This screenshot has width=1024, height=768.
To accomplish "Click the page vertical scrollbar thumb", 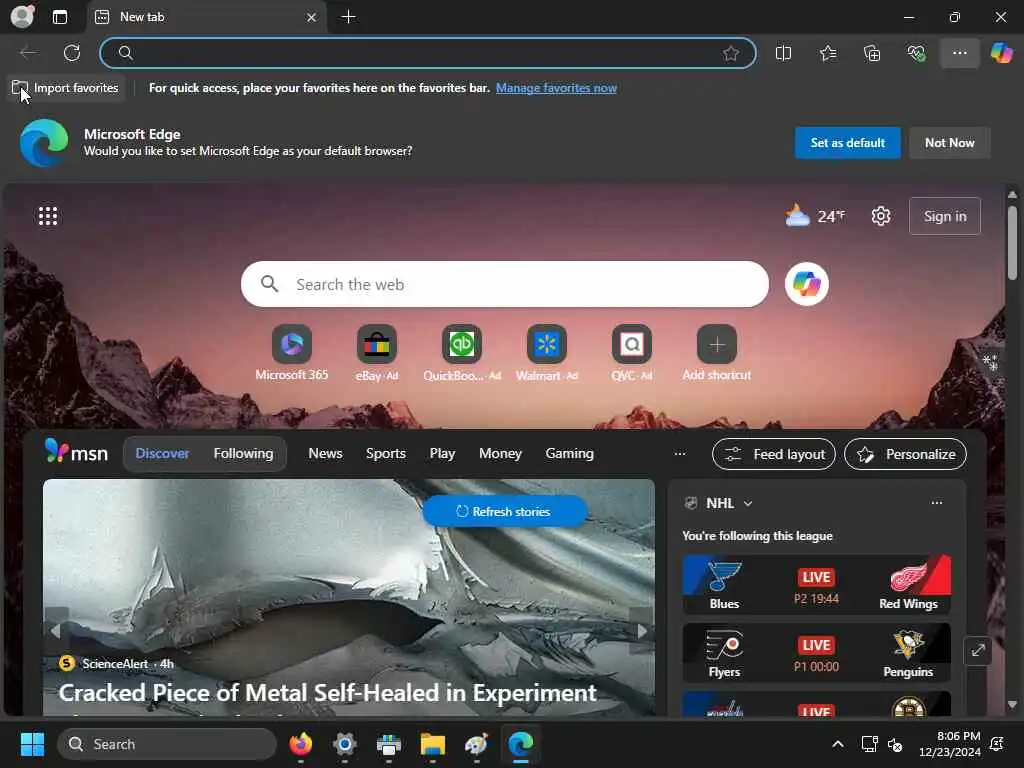I will (x=1012, y=242).
